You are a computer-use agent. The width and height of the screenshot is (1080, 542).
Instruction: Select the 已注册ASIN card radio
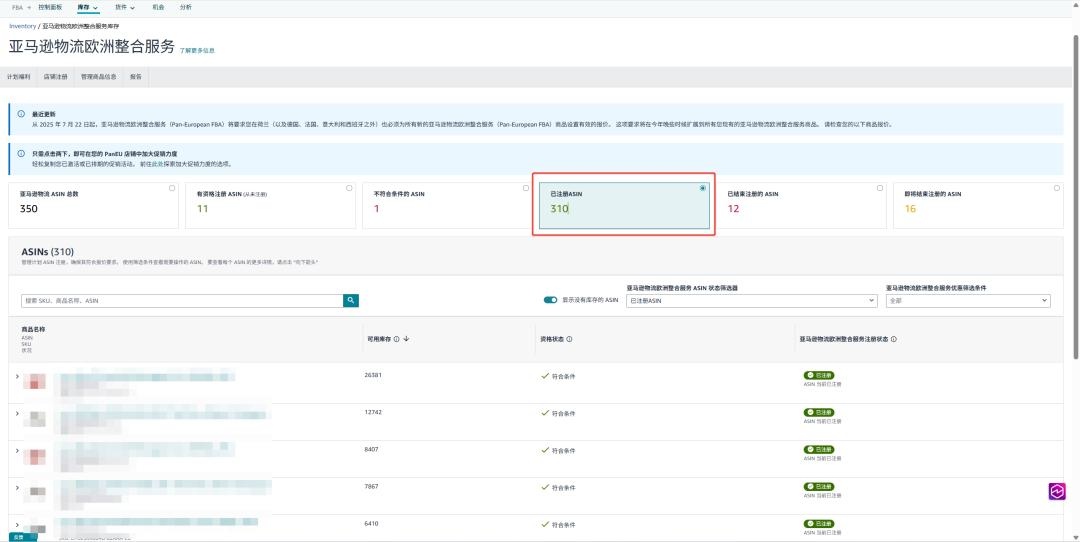(703, 188)
